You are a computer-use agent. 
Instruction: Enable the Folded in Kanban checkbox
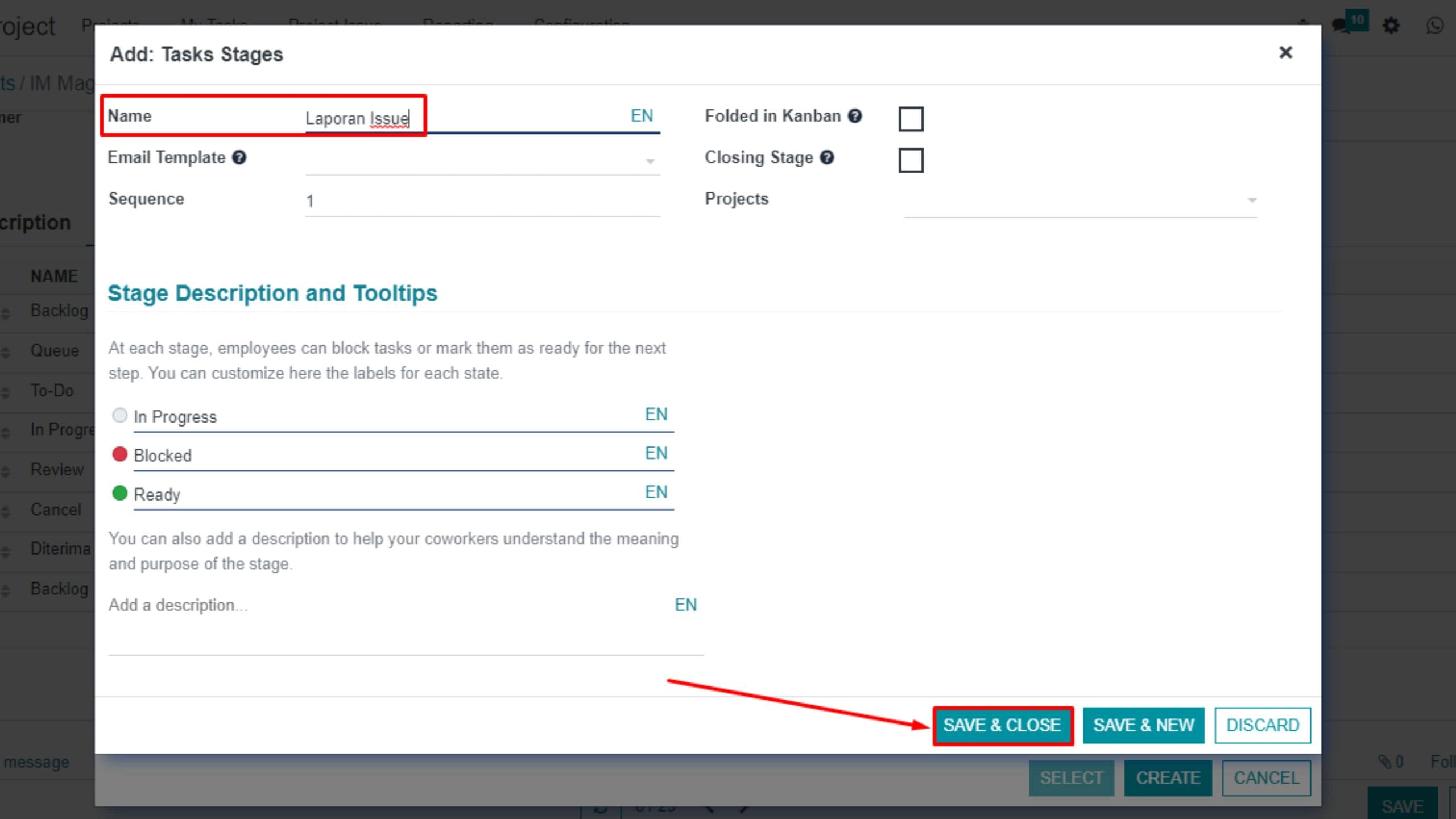click(x=911, y=119)
